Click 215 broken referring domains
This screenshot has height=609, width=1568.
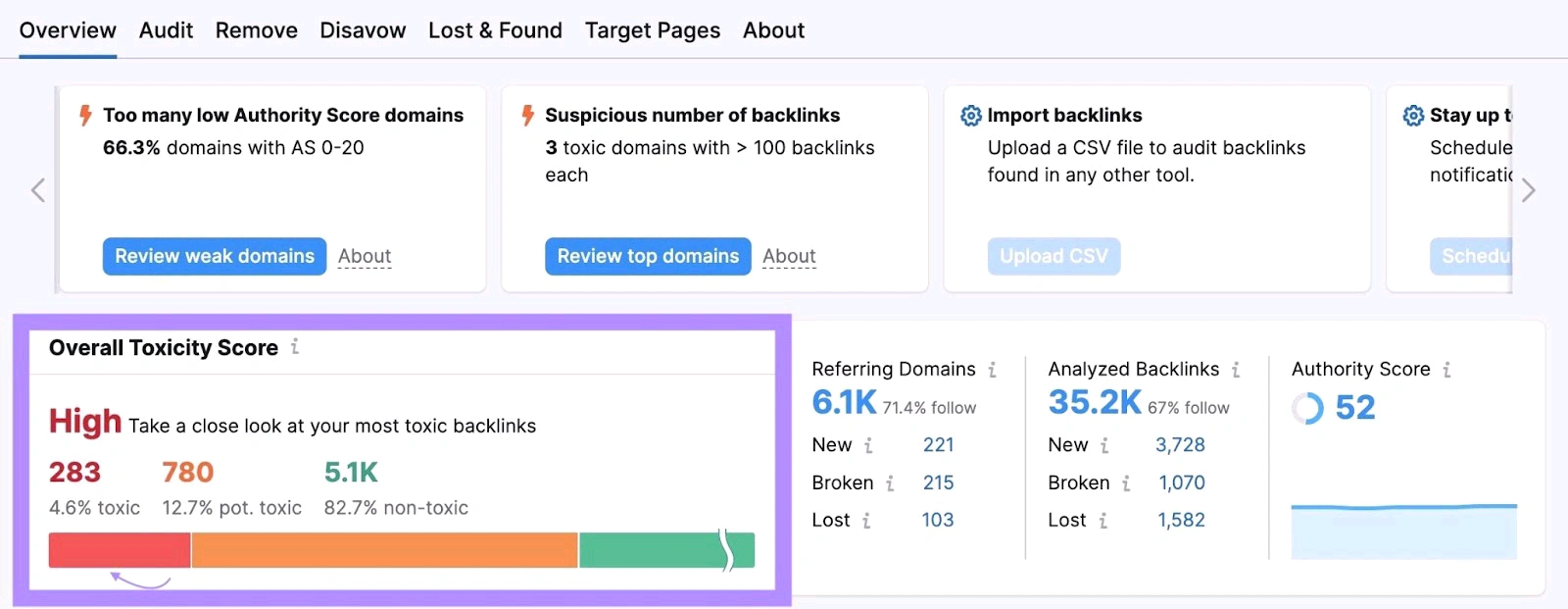pos(938,482)
